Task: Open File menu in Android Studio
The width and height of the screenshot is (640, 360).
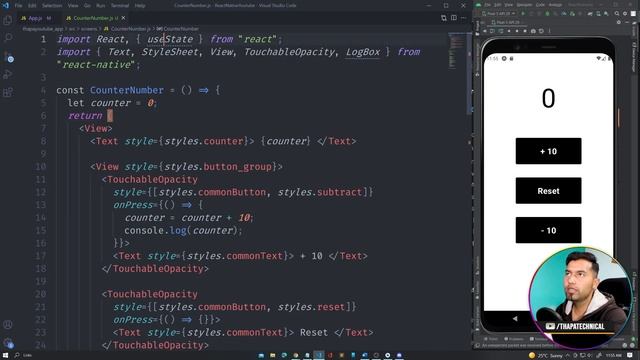Action: click(487, 5)
